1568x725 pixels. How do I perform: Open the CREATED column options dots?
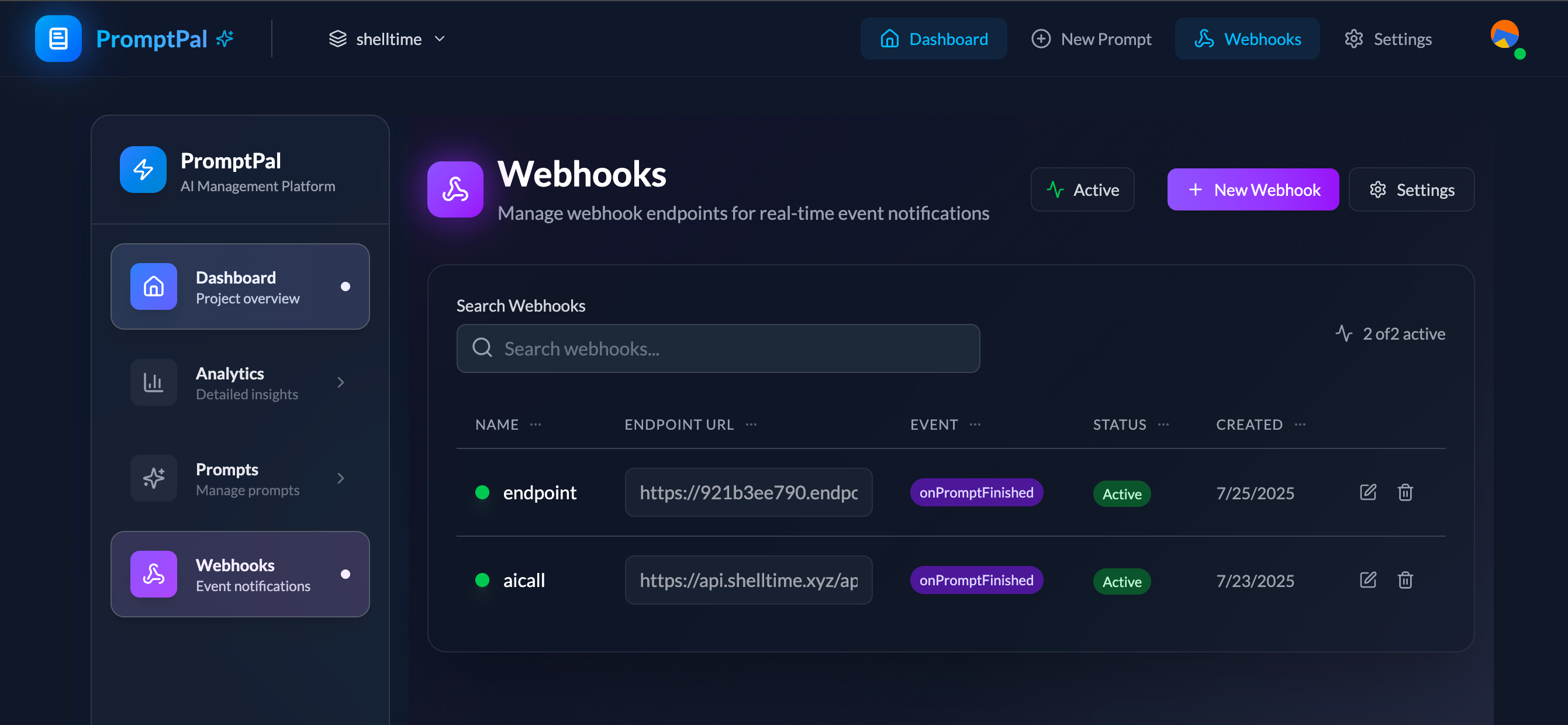click(x=1300, y=424)
